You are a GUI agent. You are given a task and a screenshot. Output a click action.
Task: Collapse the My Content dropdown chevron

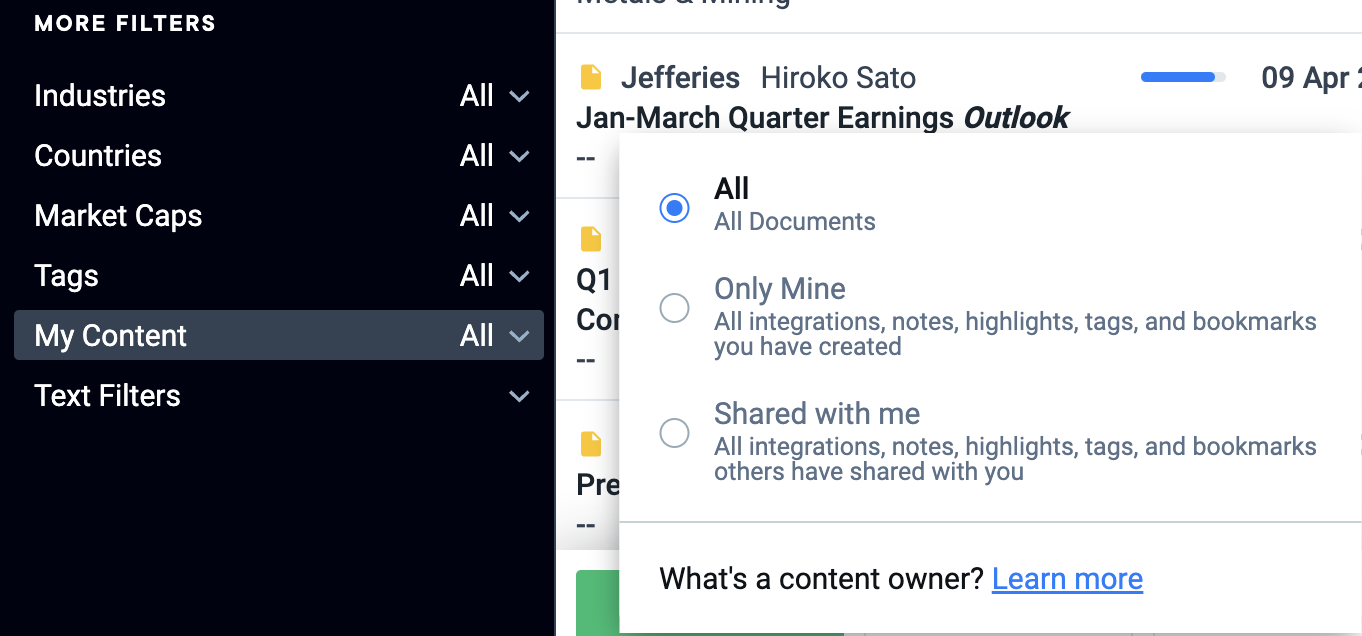click(519, 337)
